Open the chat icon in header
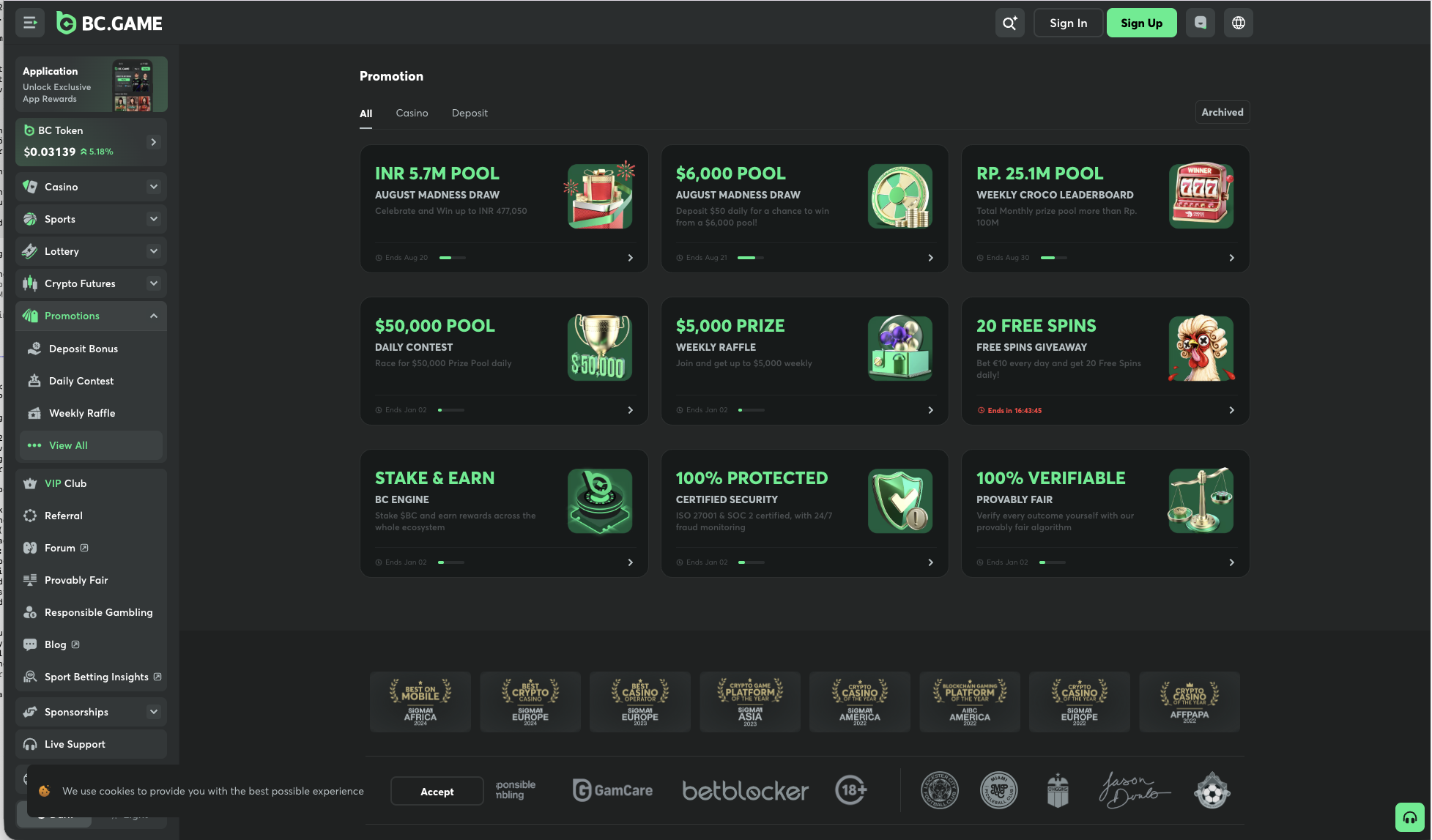Viewport: 1432px width, 840px height. pyautogui.click(x=1200, y=23)
